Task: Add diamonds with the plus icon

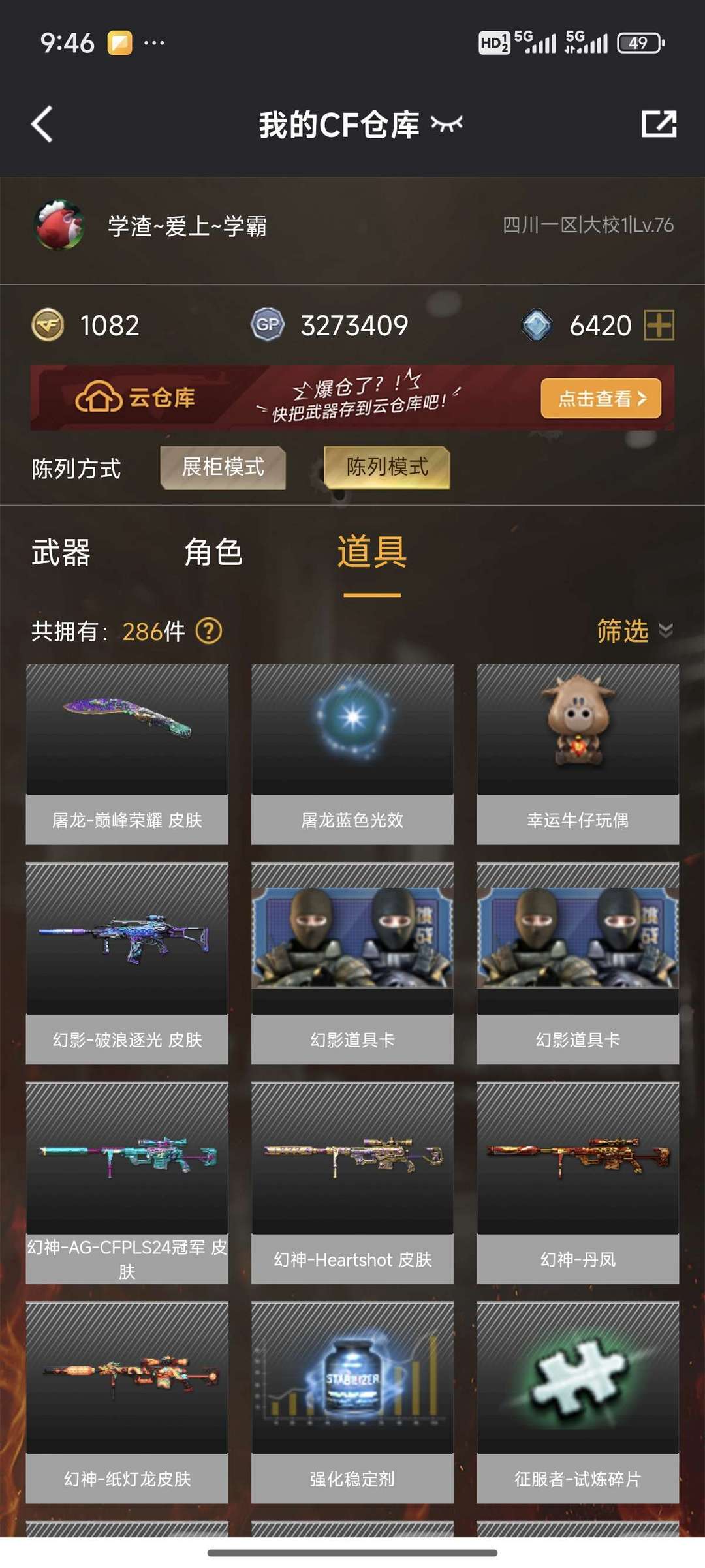Action: click(659, 325)
